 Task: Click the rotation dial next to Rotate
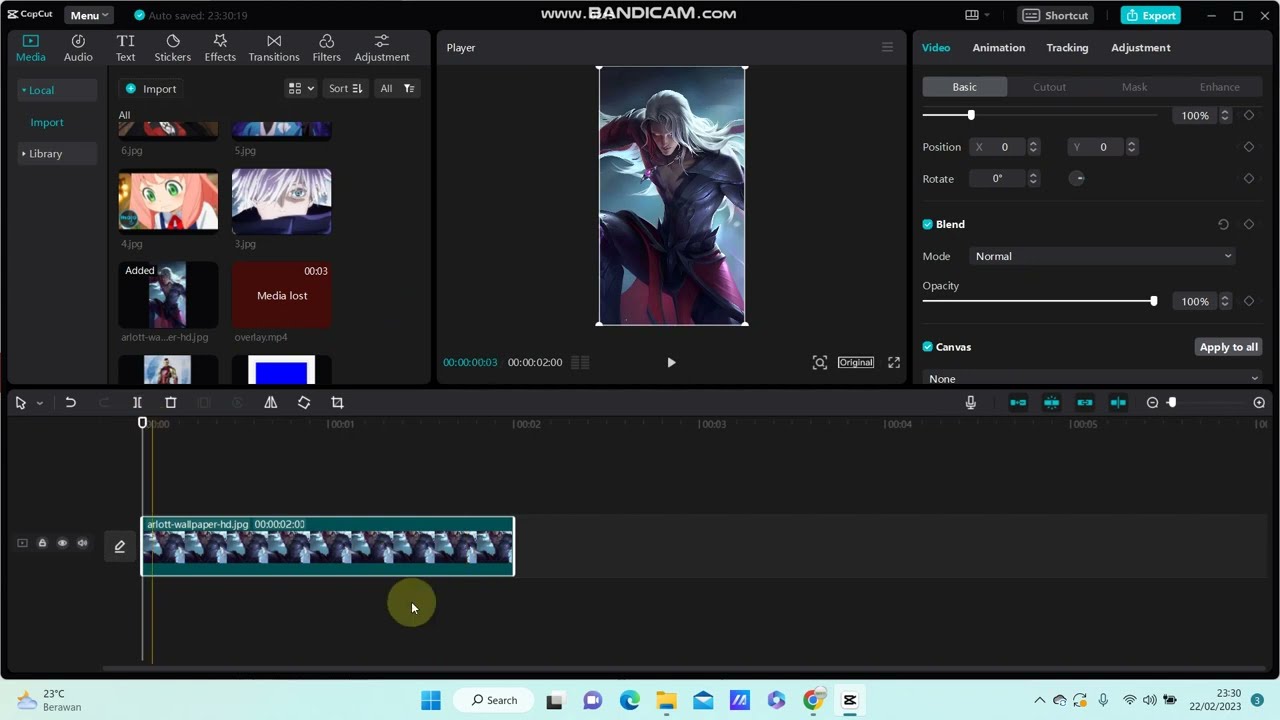(1077, 179)
